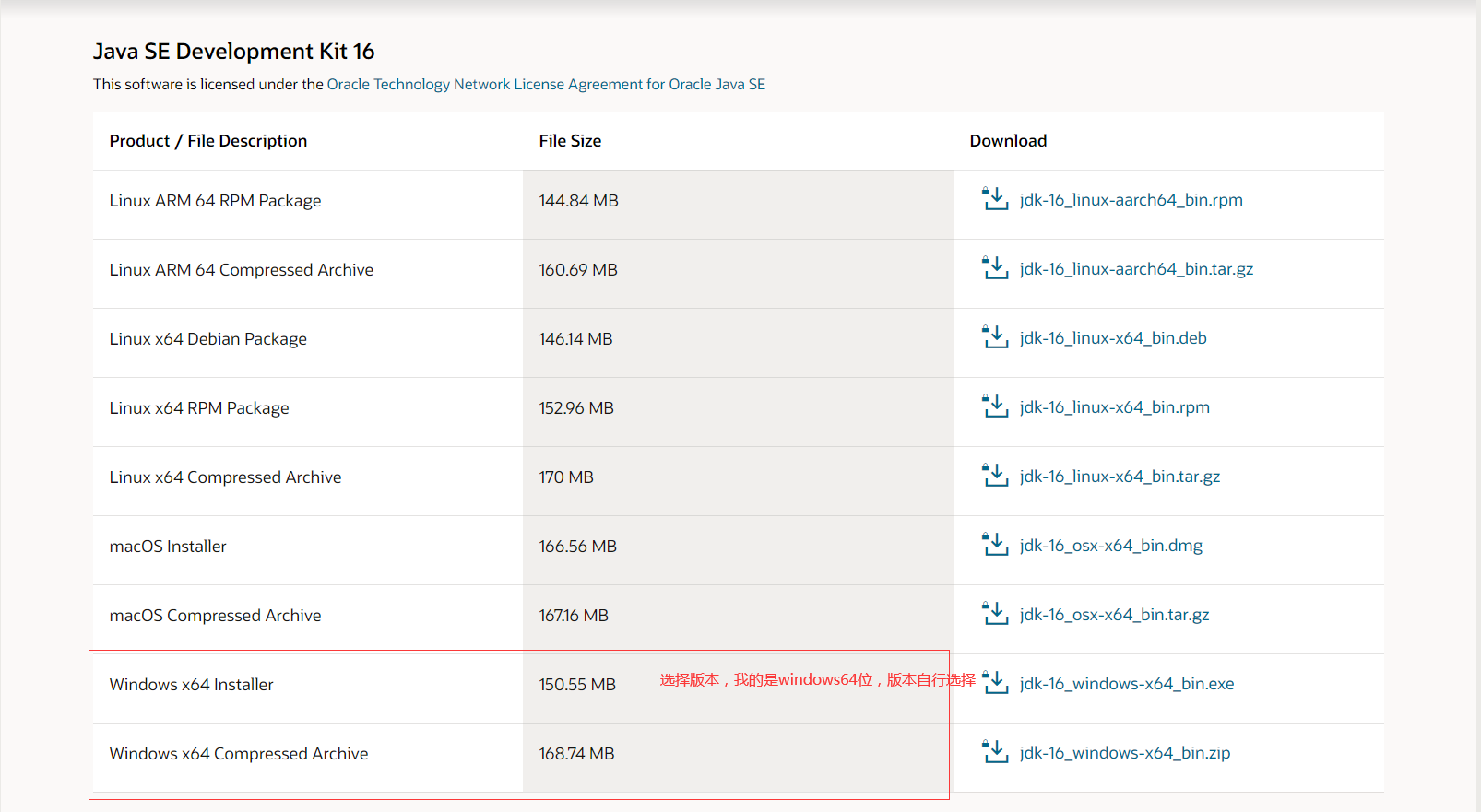Download jdk-16_linux-aarch64_bin.tar.gz file link
This screenshot has height=812, width=1481.
[x=1136, y=269]
